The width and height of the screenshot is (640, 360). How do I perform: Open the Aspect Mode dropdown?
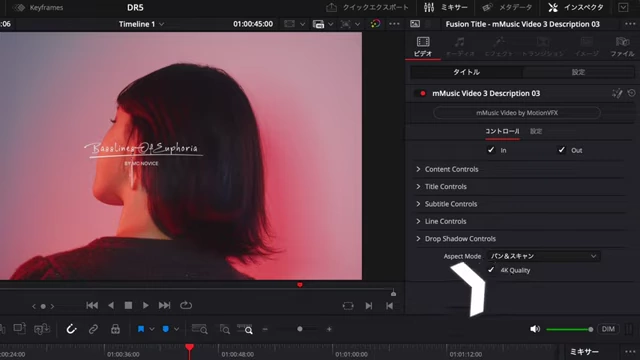(x=543, y=256)
